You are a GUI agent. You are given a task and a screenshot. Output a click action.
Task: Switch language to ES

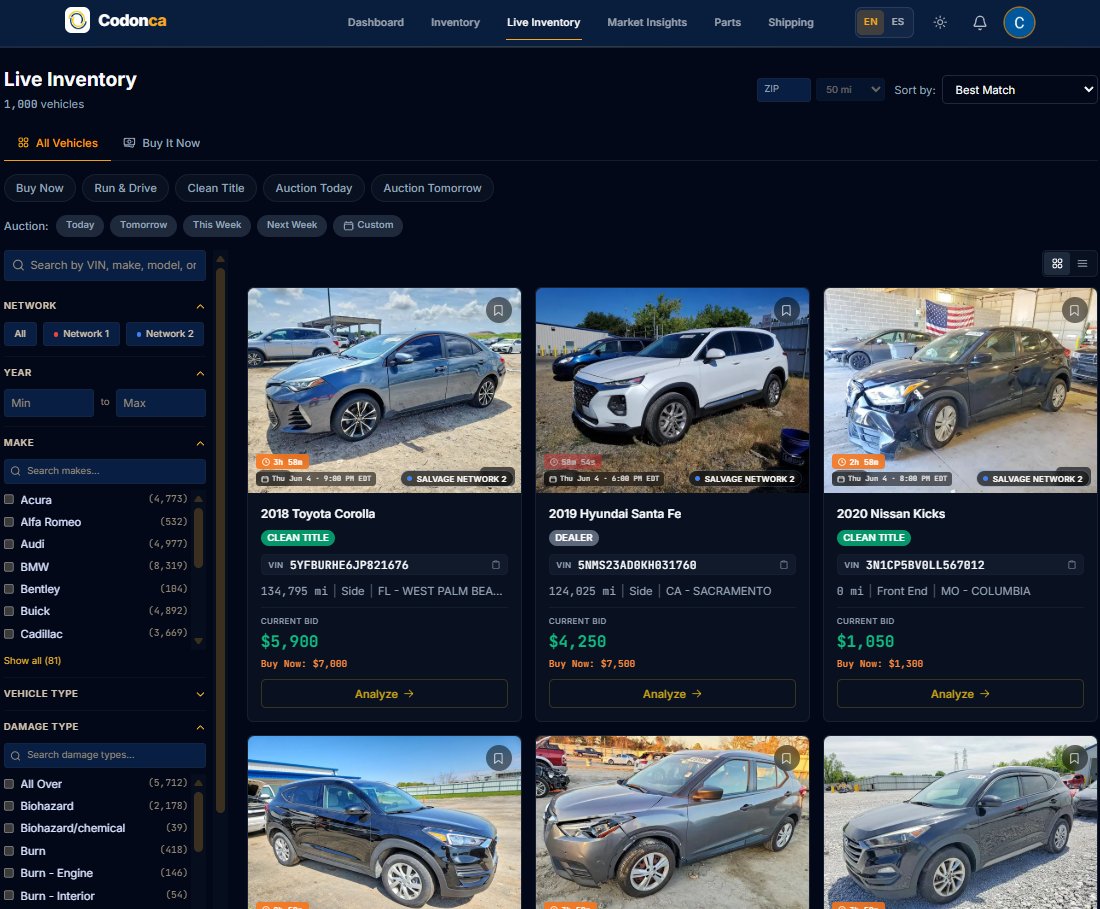(897, 22)
